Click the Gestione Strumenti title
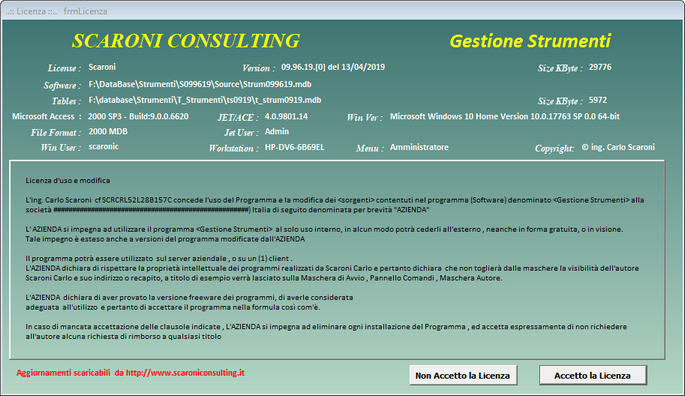The height and width of the screenshot is (396, 685). point(530,41)
